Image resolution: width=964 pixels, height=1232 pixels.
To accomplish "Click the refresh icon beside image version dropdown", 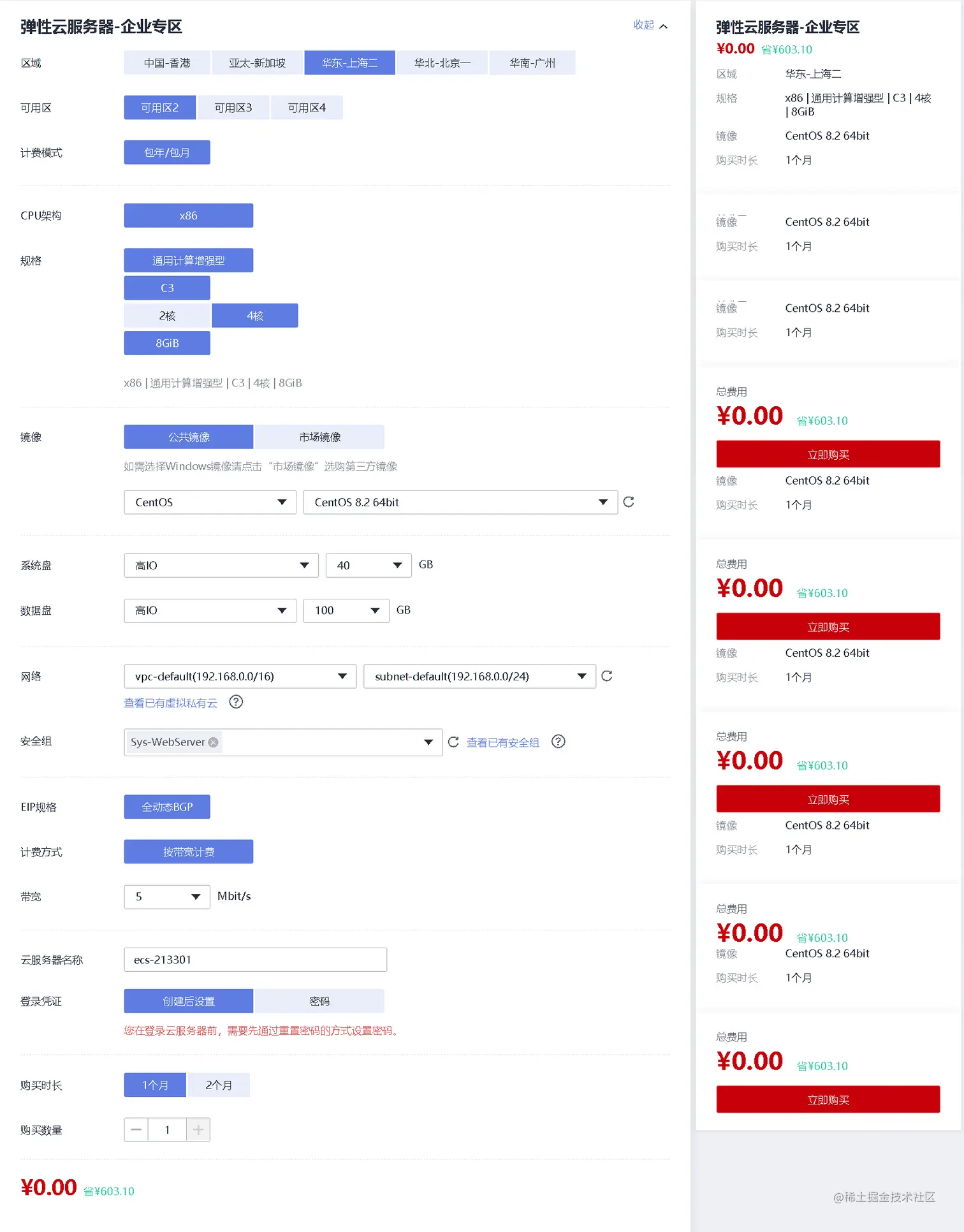I will click(x=629, y=502).
